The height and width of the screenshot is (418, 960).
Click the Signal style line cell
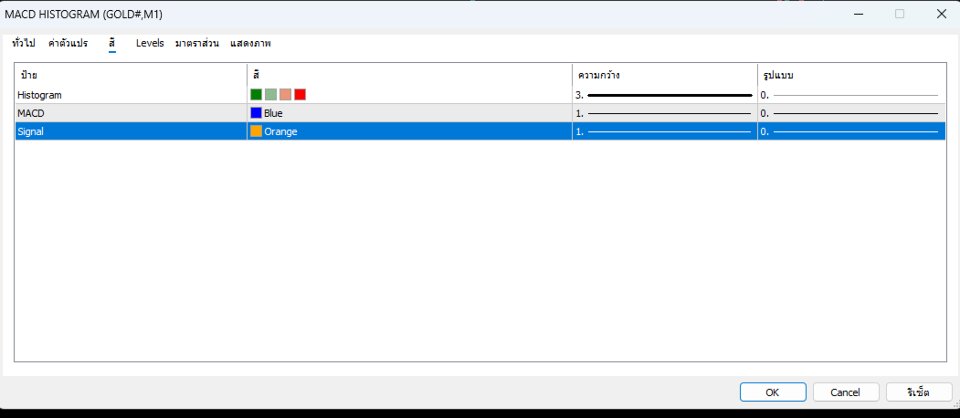(x=852, y=131)
